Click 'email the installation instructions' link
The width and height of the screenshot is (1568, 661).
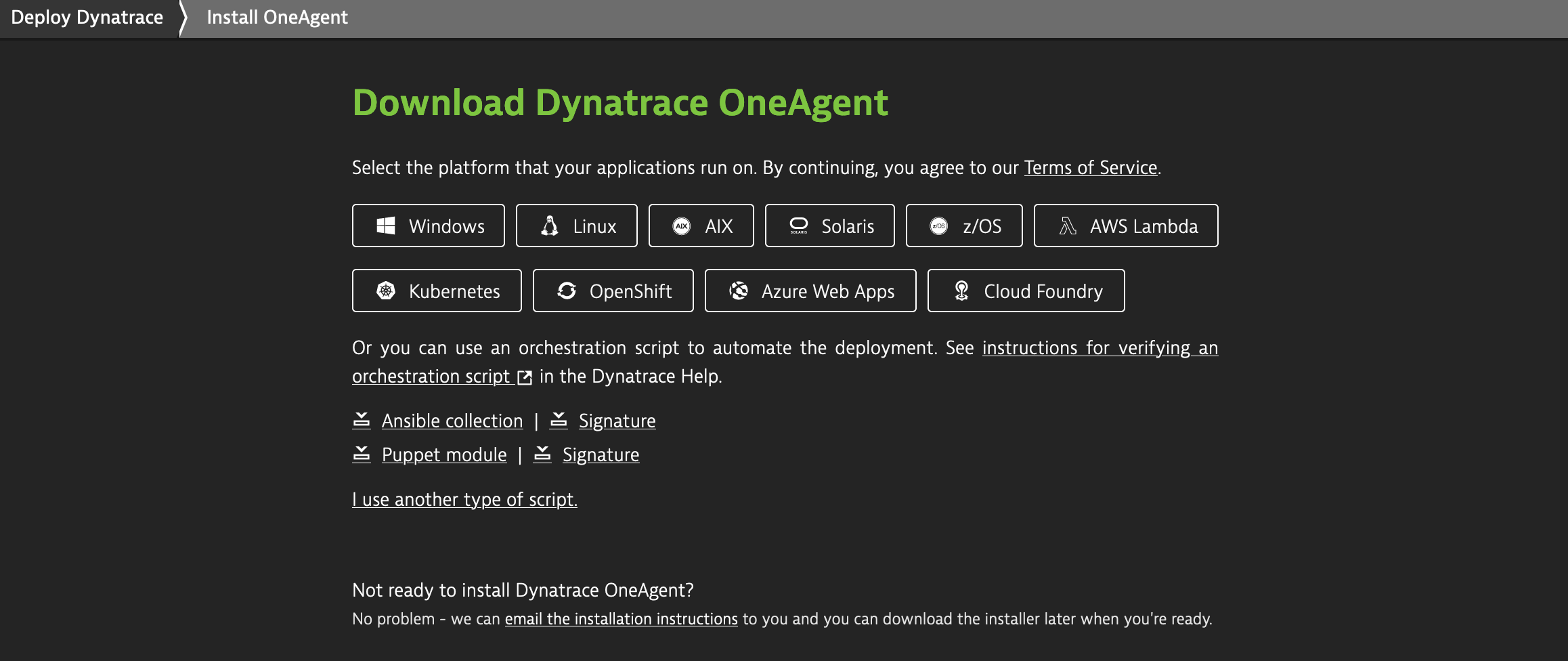click(x=622, y=619)
